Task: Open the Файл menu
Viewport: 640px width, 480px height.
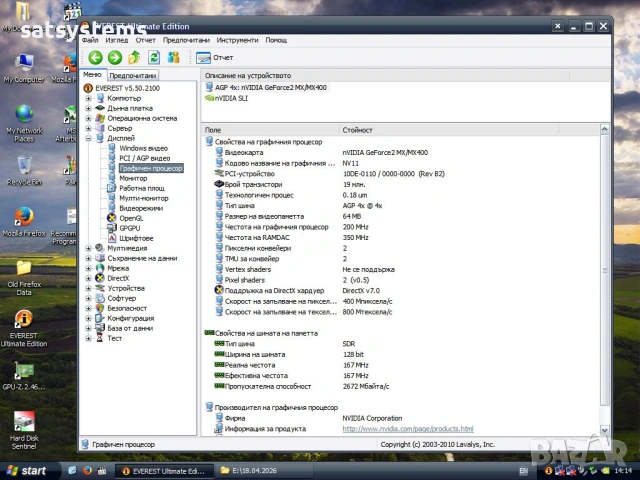Action: pyautogui.click(x=90, y=40)
